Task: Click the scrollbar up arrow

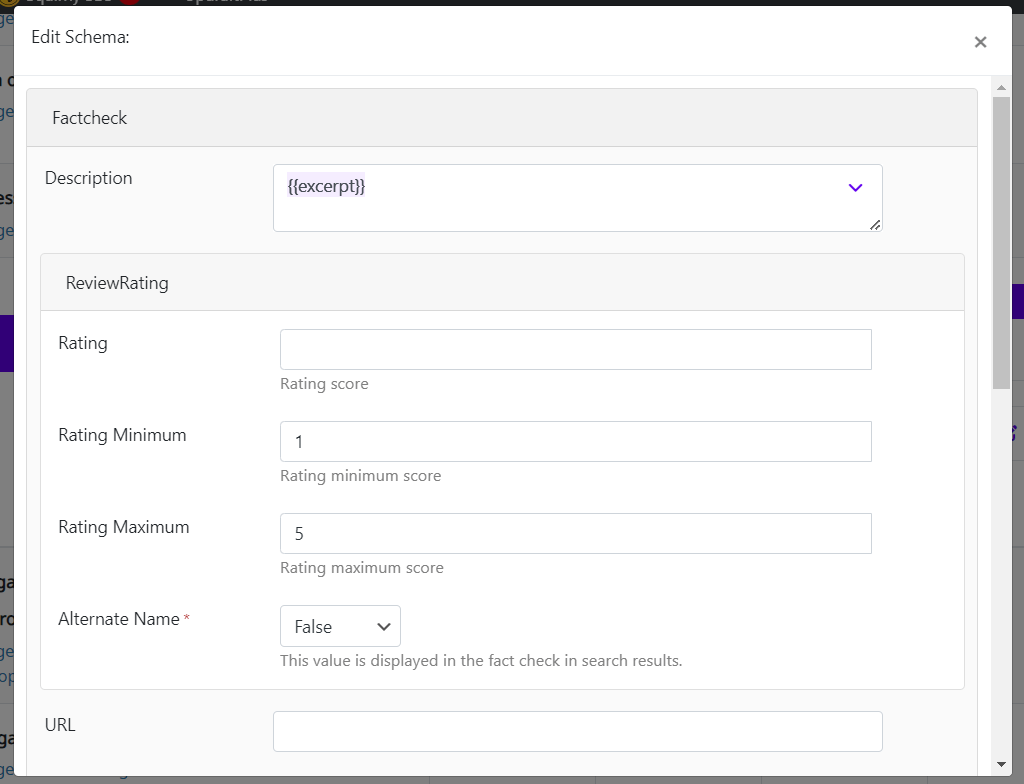Action: (x=1001, y=88)
